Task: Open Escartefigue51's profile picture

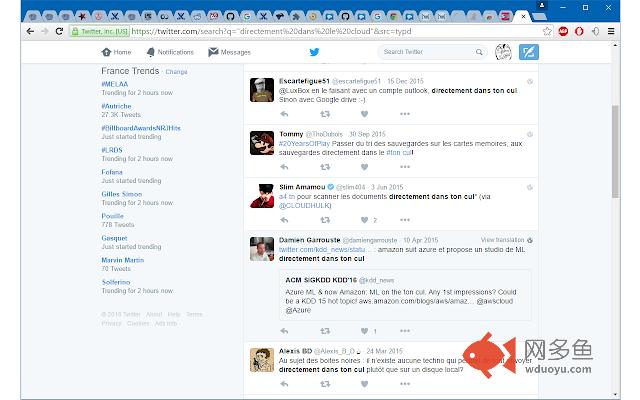Action: click(x=262, y=90)
